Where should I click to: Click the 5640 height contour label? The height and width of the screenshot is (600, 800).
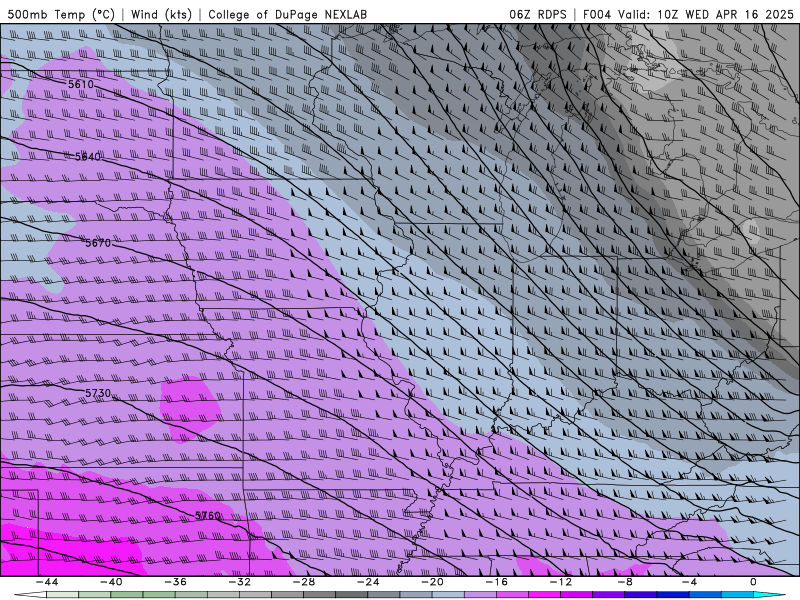88,157
